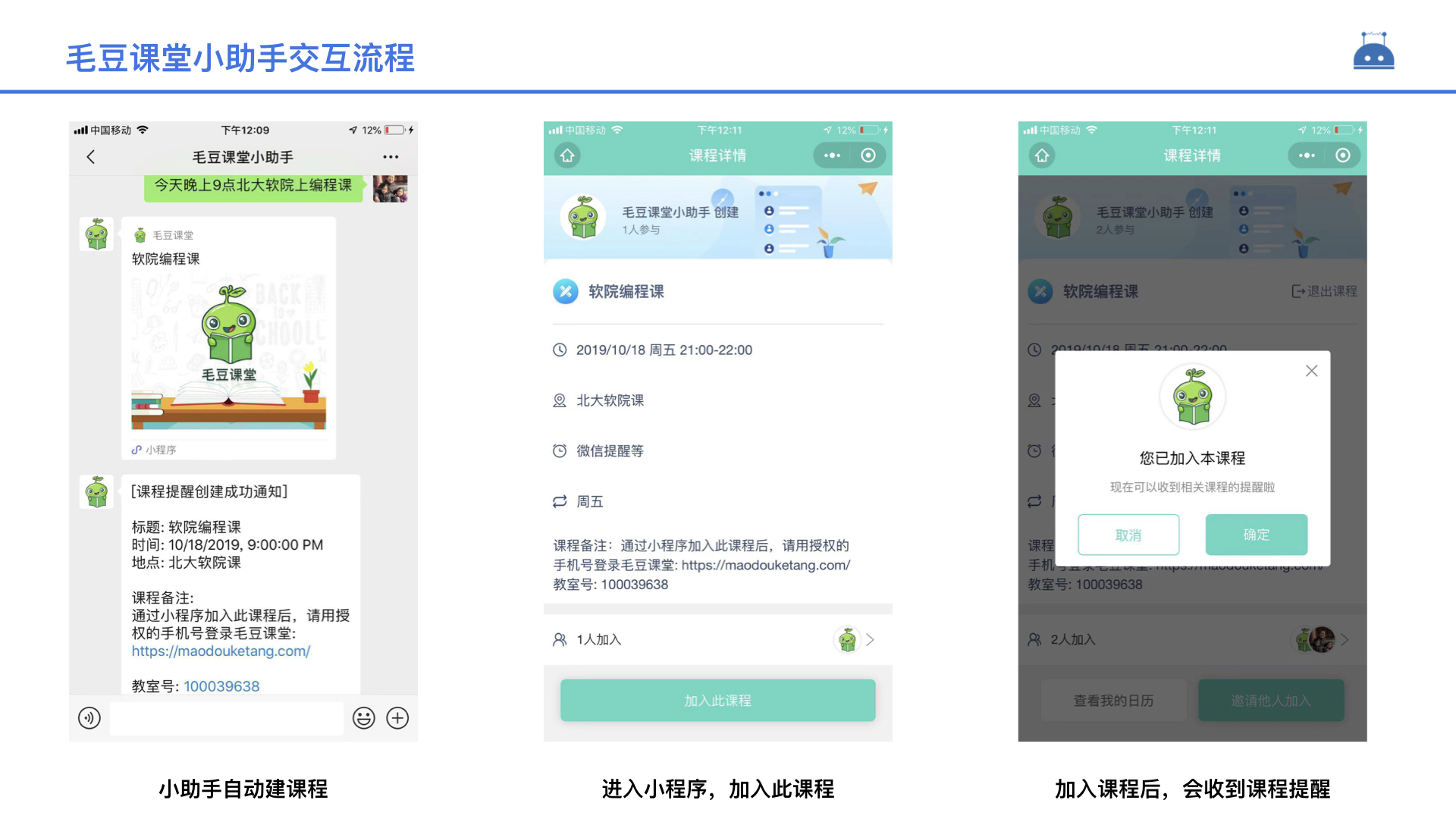Viewport: 1456px width, 819px height.
Task: Close the joined-course popup dialog
Action: coord(1311,371)
